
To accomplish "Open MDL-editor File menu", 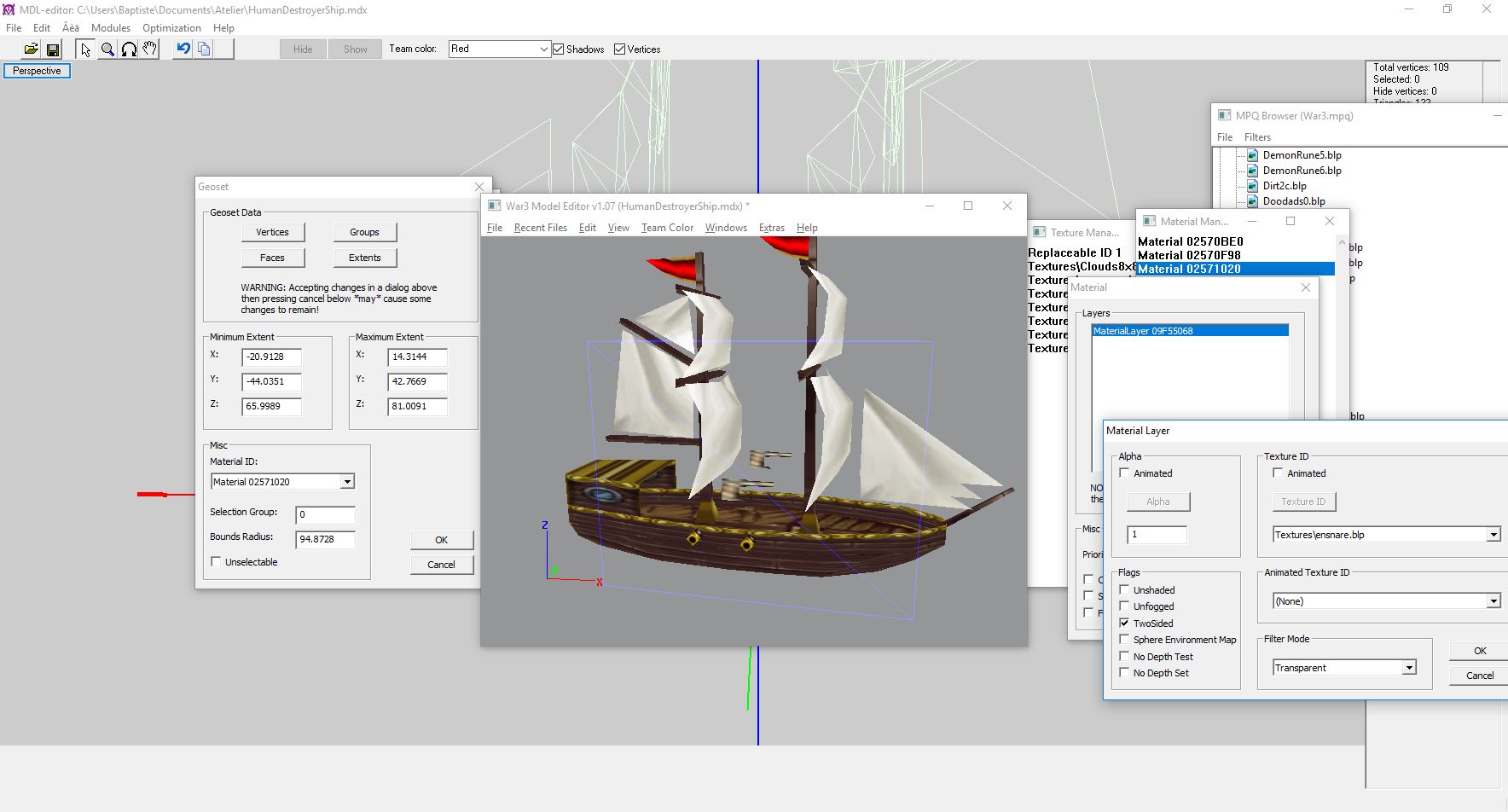I will (14, 28).
